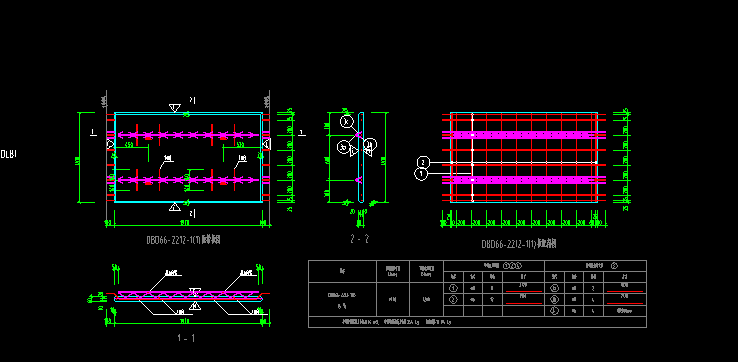Image resolution: width=738 pixels, height=362 pixels.
Task: Pick the circled callout right of the section 2-2 slab
Action: (x=370, y=144)
